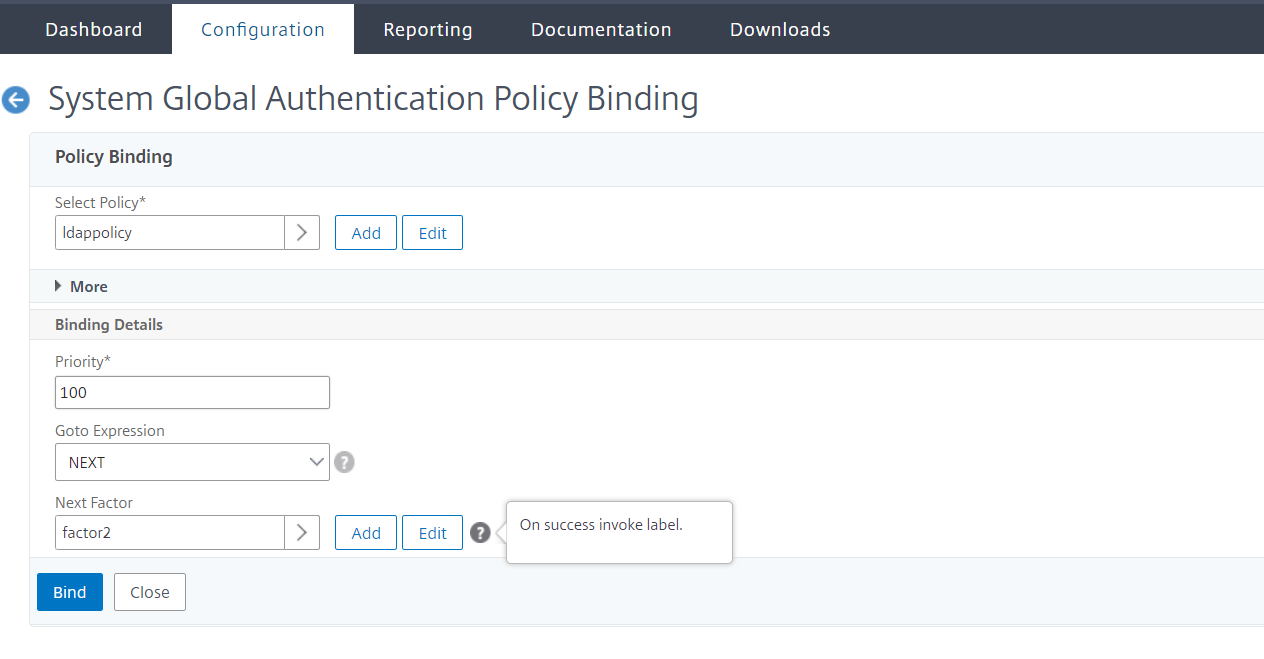
Task: Click the help icon beside Next Factor
Action: [x=480, y=533]
